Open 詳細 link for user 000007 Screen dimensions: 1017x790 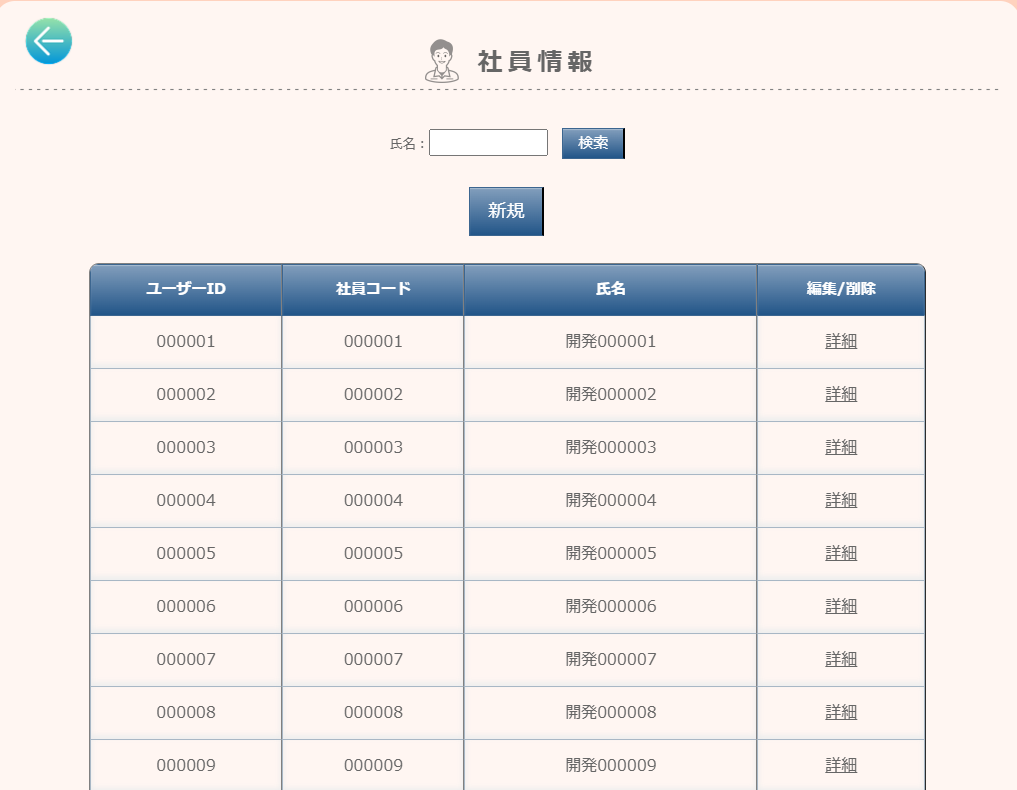click(x=841, y=659)
